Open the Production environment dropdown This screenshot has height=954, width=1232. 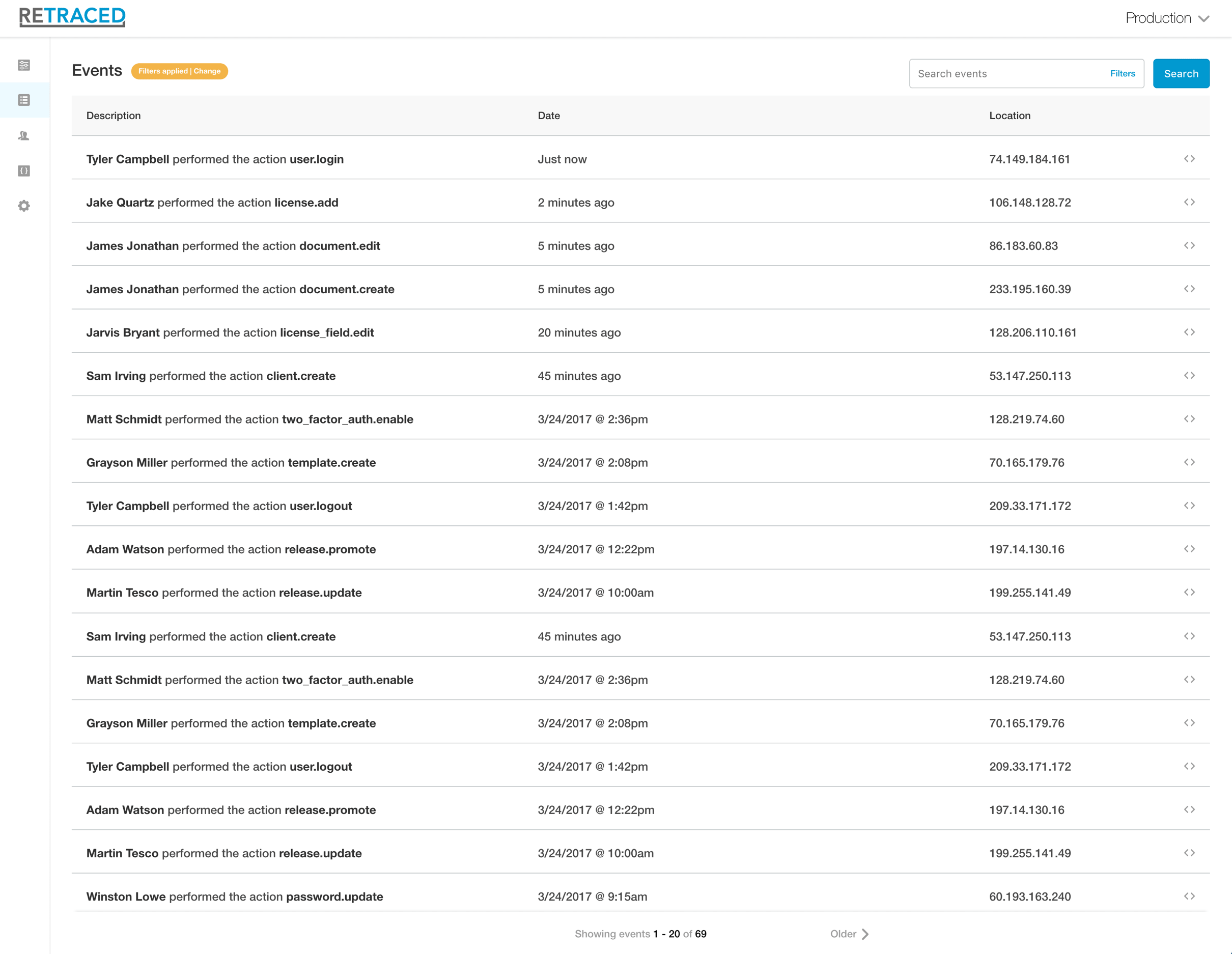click(x=1158, y=18)
